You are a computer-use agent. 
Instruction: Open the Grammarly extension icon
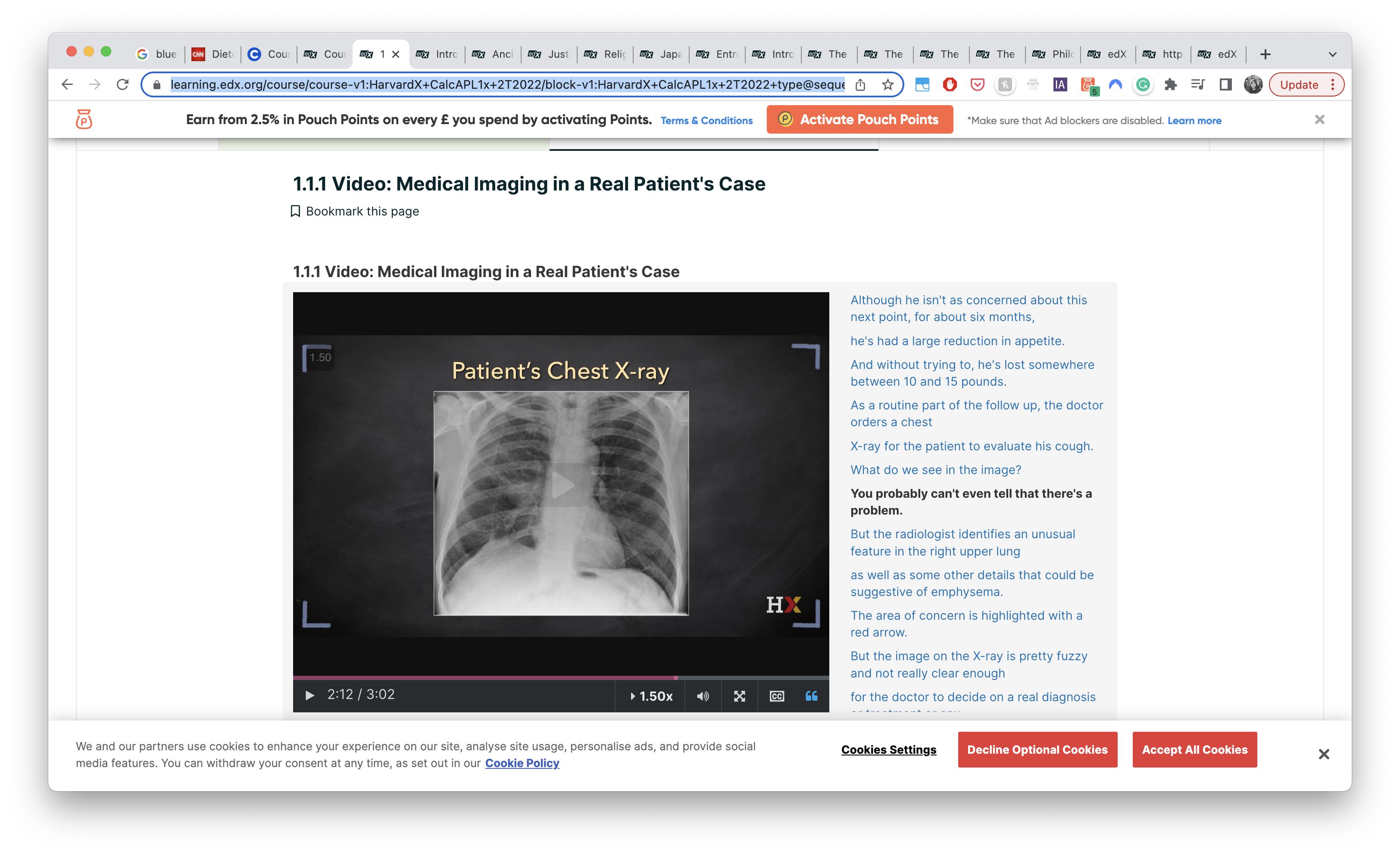(1143, 84)
